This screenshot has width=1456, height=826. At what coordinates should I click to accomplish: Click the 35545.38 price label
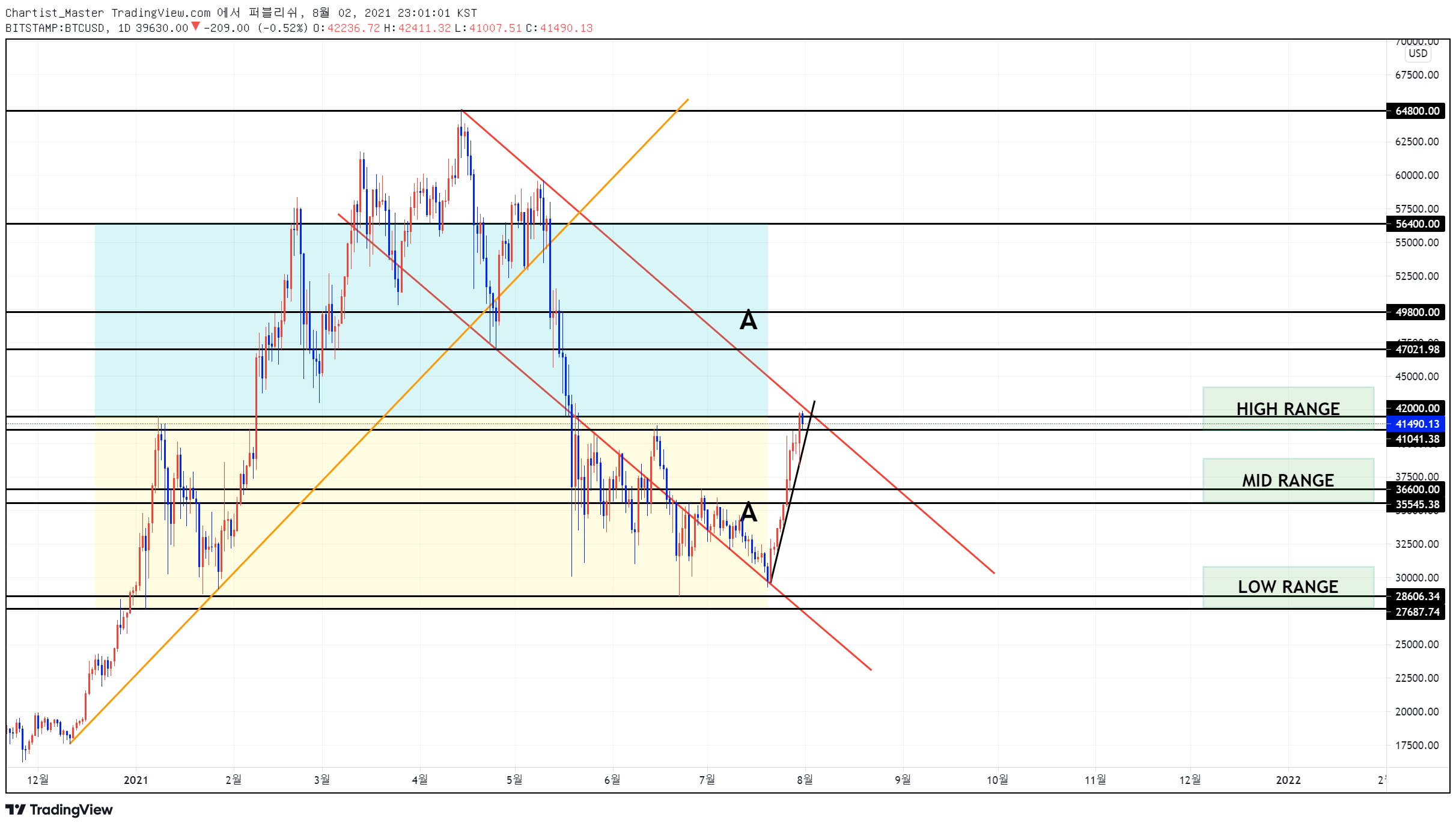point(1415,505)
